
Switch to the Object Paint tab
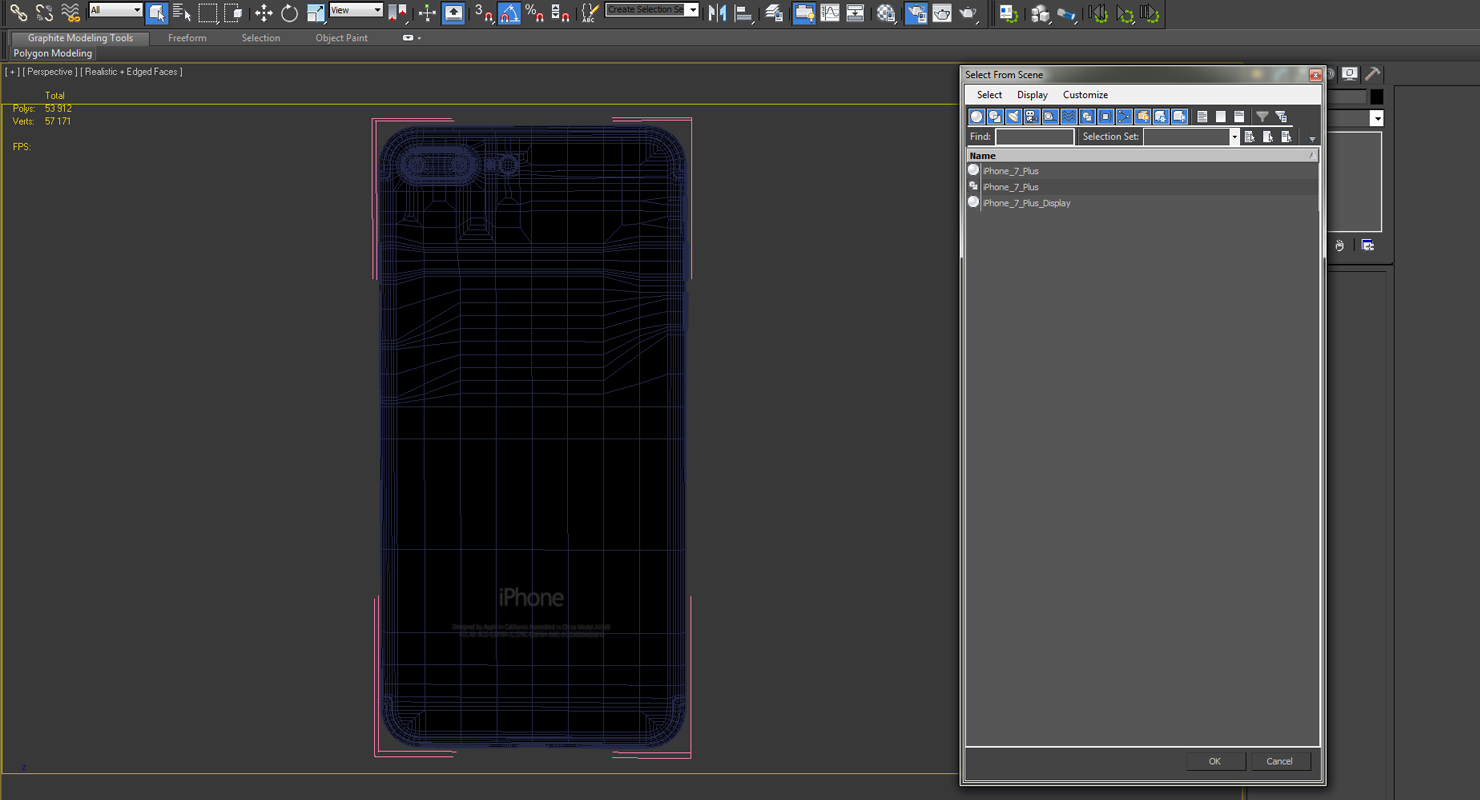[342, 38]
